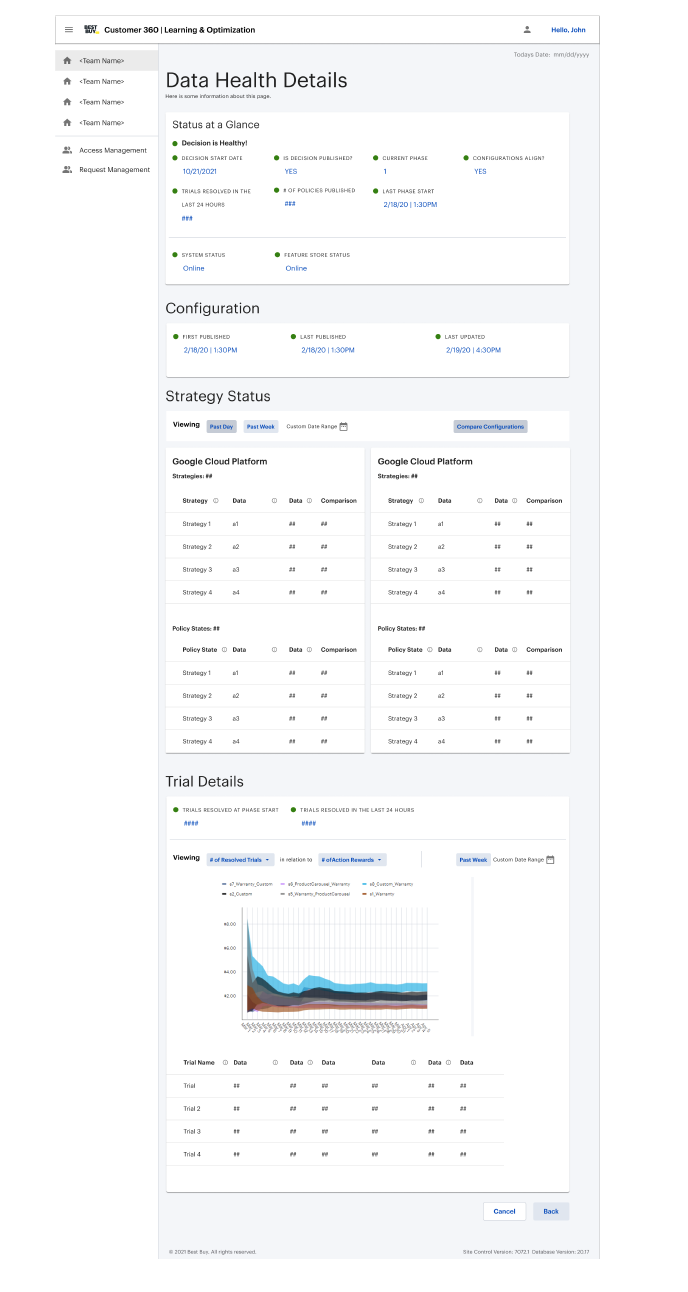
Task: Click the Compare Configurations button
Action: [490, 427]
